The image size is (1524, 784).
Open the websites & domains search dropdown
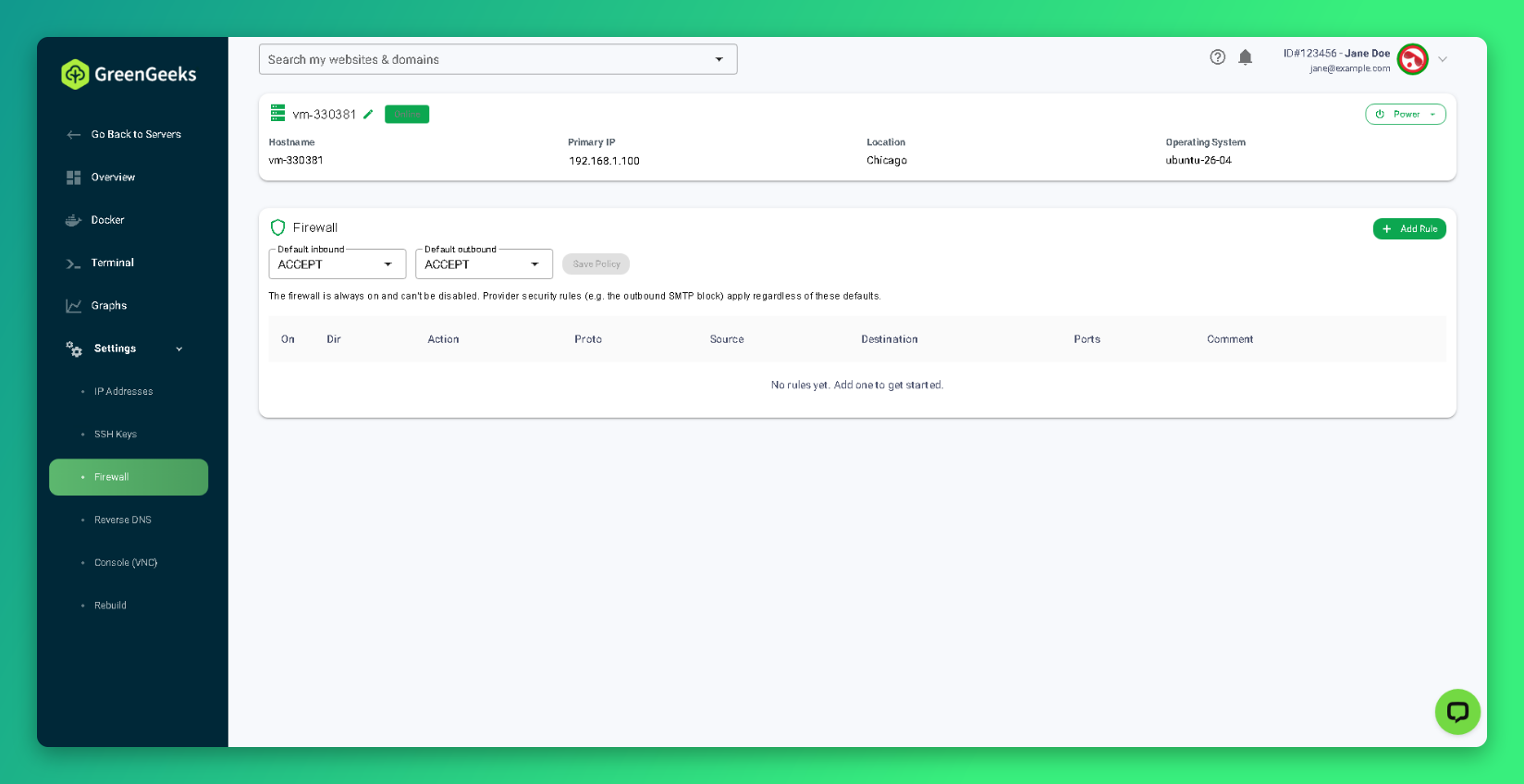719,59
